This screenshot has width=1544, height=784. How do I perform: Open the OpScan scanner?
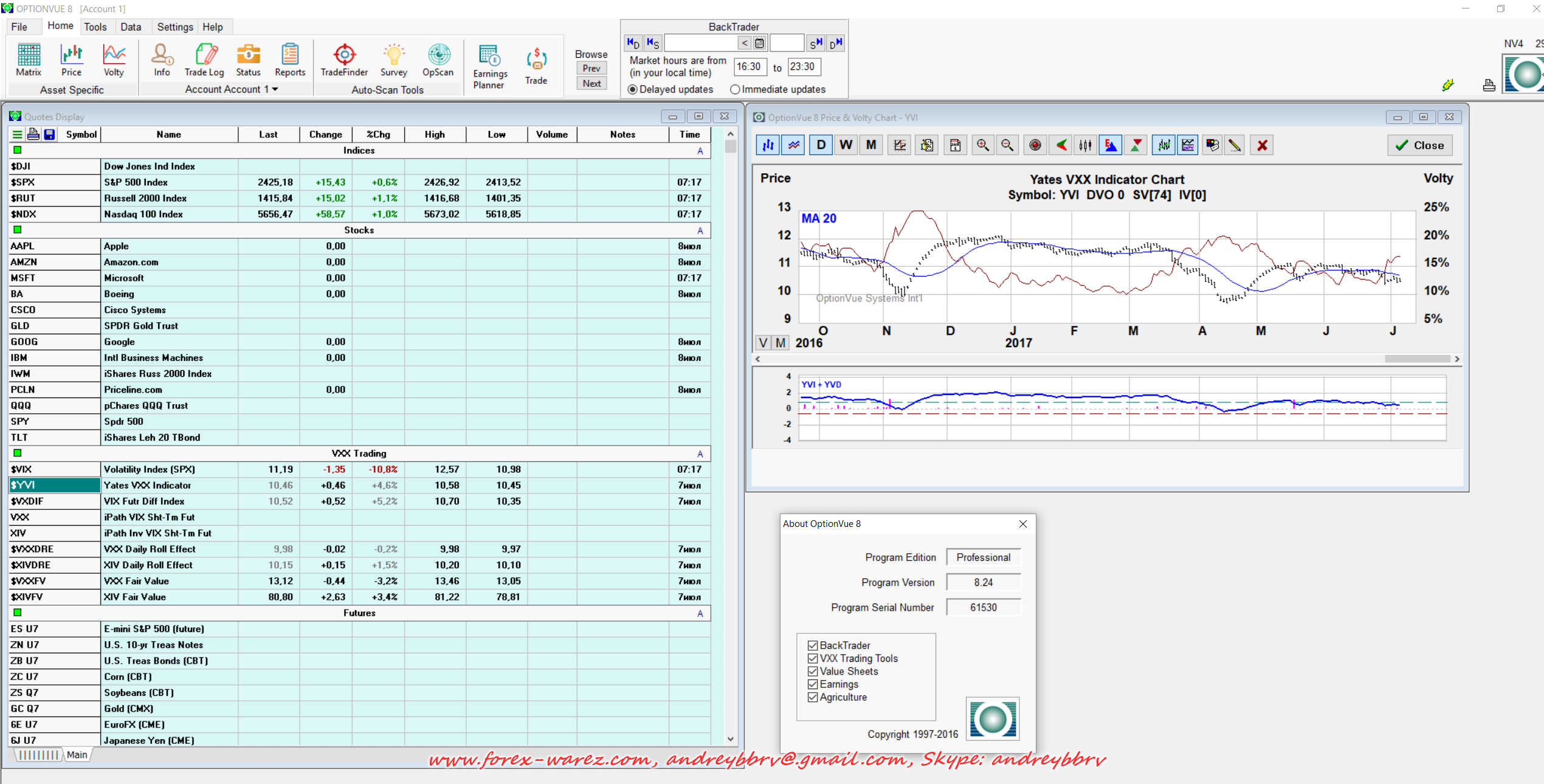438,60
